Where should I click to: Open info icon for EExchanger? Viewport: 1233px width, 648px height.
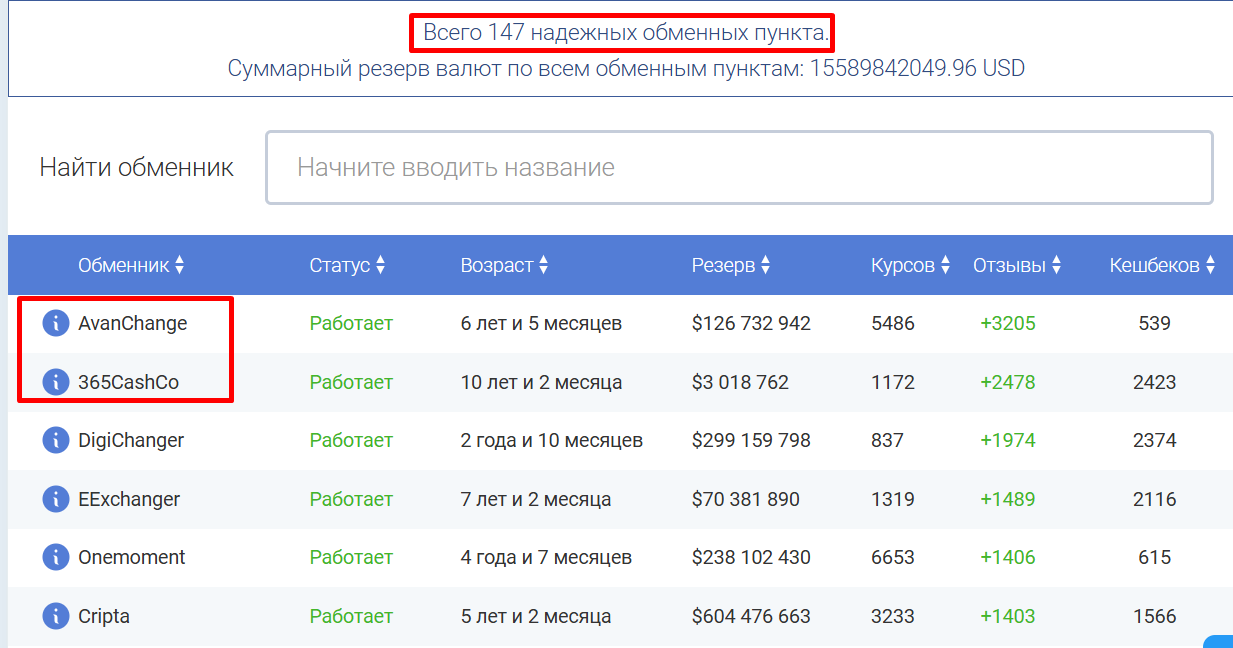tap(56, 499)
